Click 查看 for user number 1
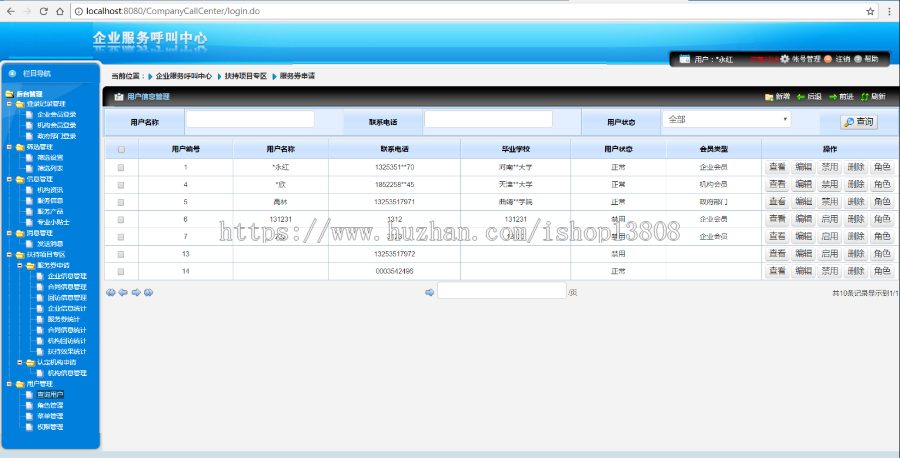Screen dimensions: 900x458 pos(777,167)
